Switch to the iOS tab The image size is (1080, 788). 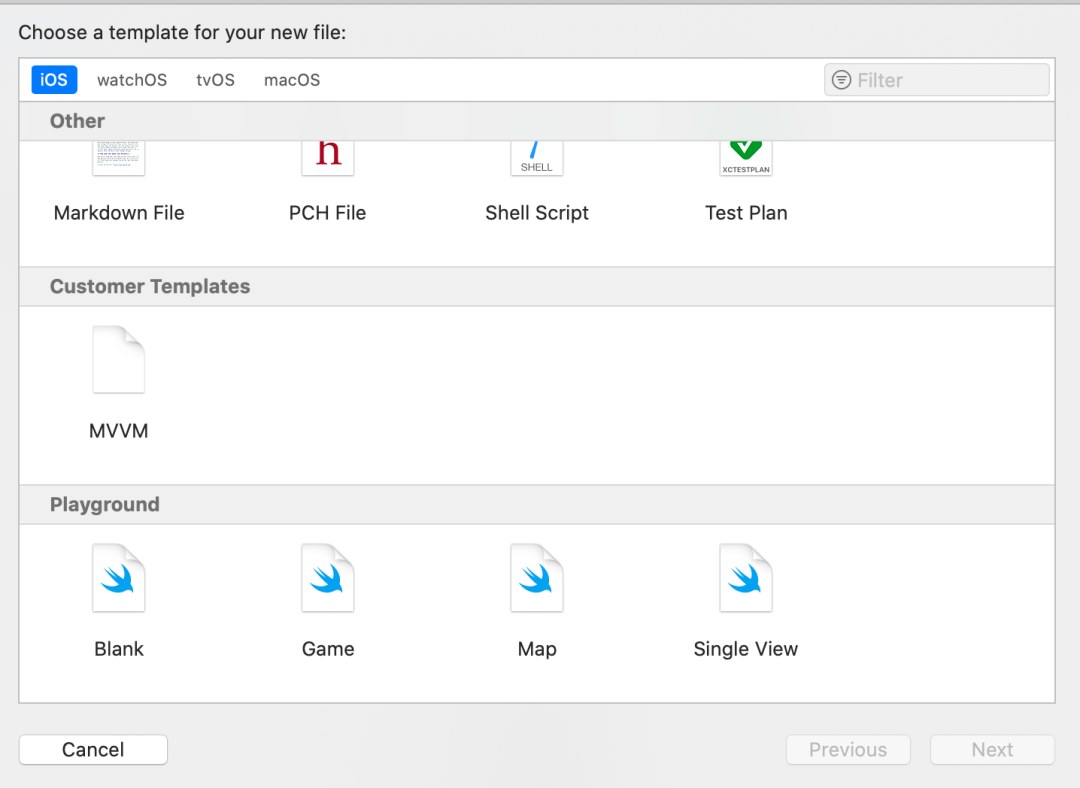point(54,80)
